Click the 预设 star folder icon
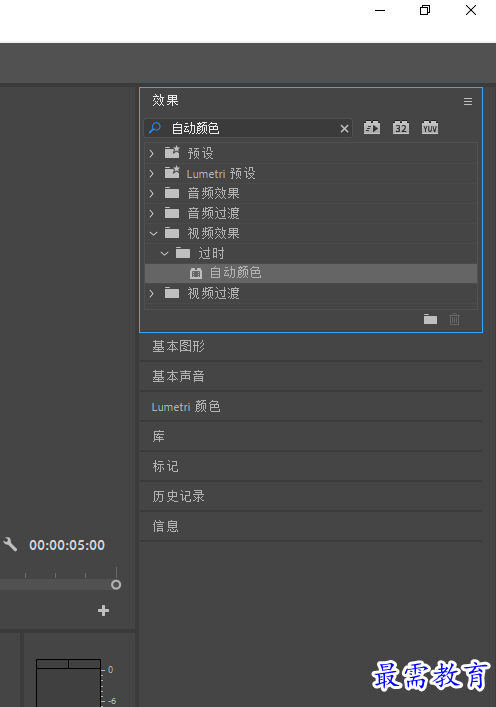The width and height of the screenshot is (496, 707). 172,152
